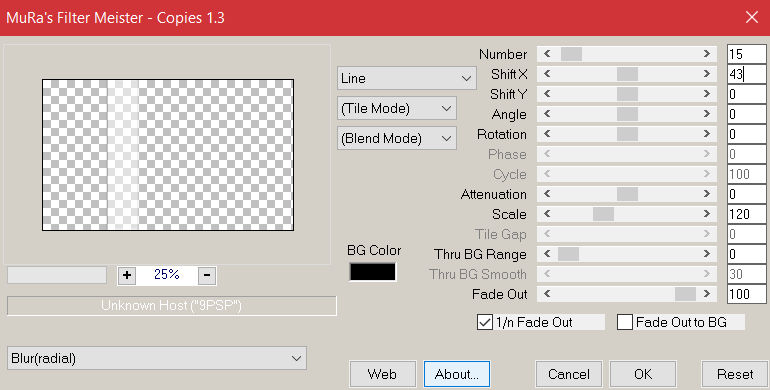Viewport: 770px width, 390px height.
Task: Click the Web button
Action: tap(383, 374)
